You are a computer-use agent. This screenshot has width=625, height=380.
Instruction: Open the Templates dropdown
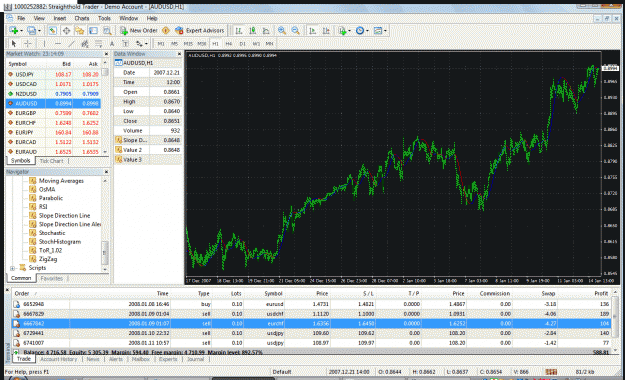tap(380, 30)
